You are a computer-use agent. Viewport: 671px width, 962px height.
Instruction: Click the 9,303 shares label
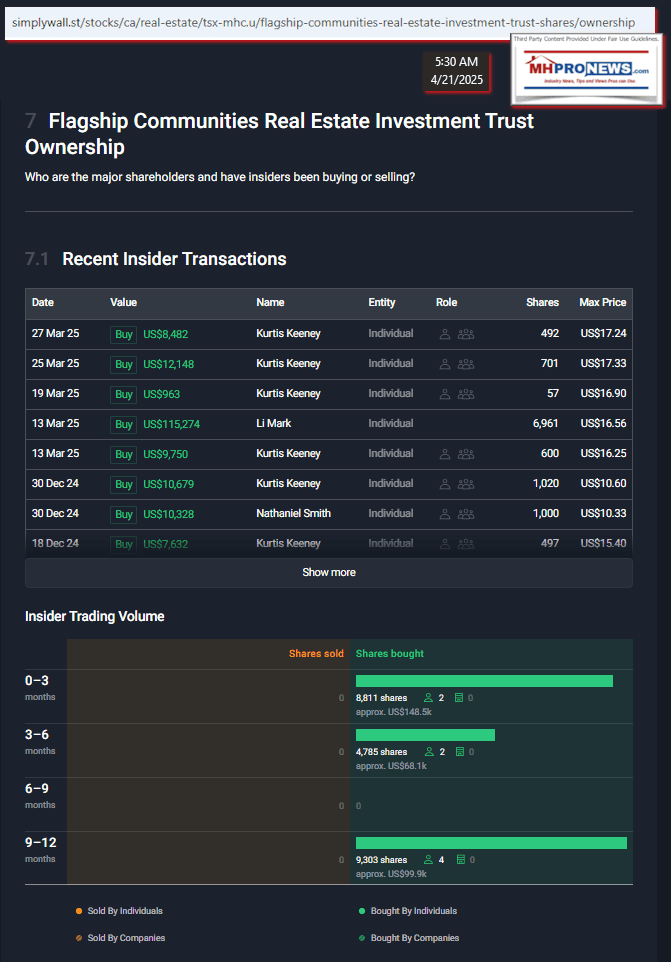point(382,860)
